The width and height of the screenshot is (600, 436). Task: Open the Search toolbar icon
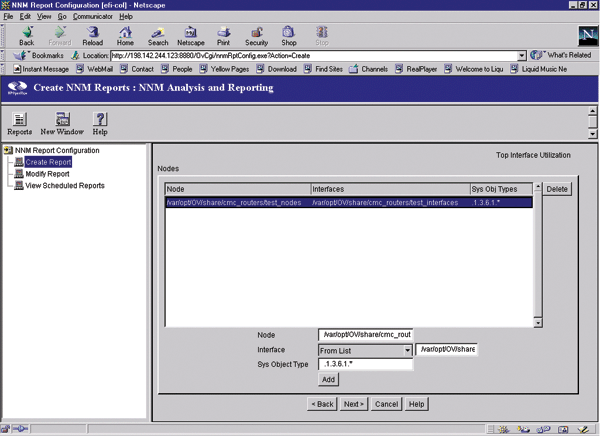158,34
